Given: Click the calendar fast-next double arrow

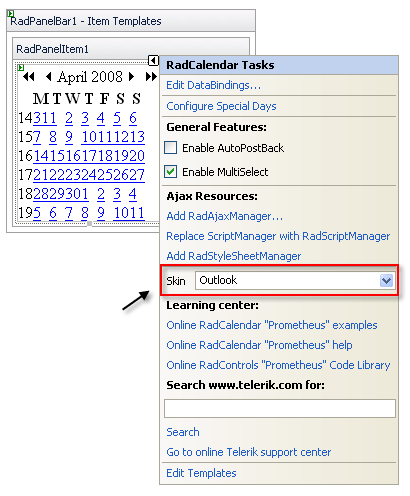Looking at the screenshot, I should tap(151, 77).
